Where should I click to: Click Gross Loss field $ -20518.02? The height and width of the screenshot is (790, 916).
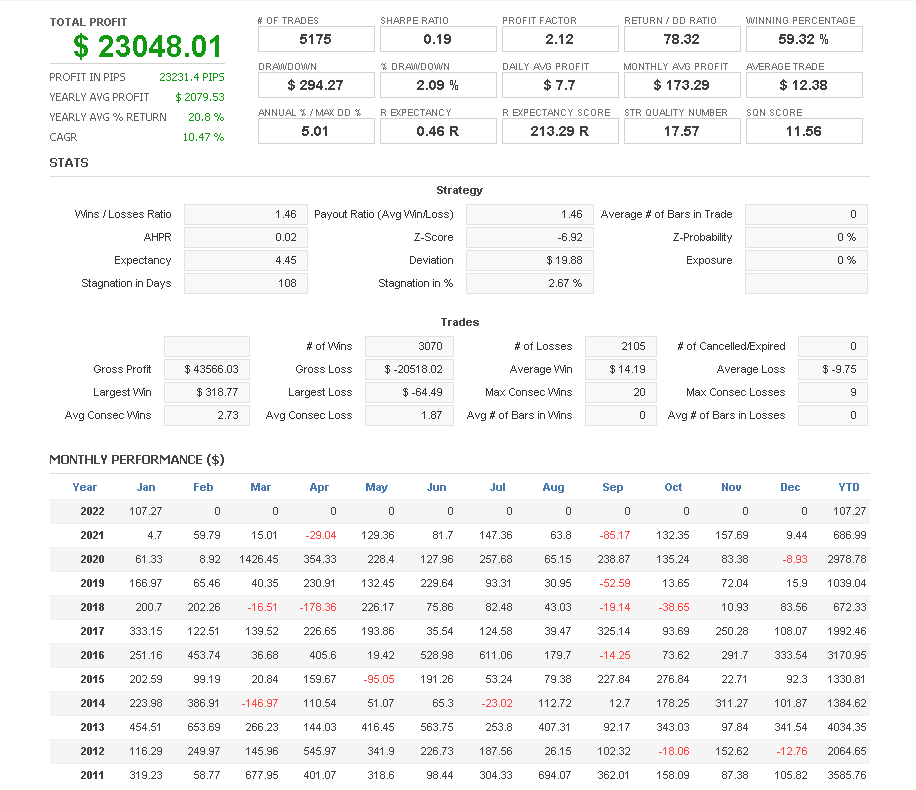(x=410, y=369)
